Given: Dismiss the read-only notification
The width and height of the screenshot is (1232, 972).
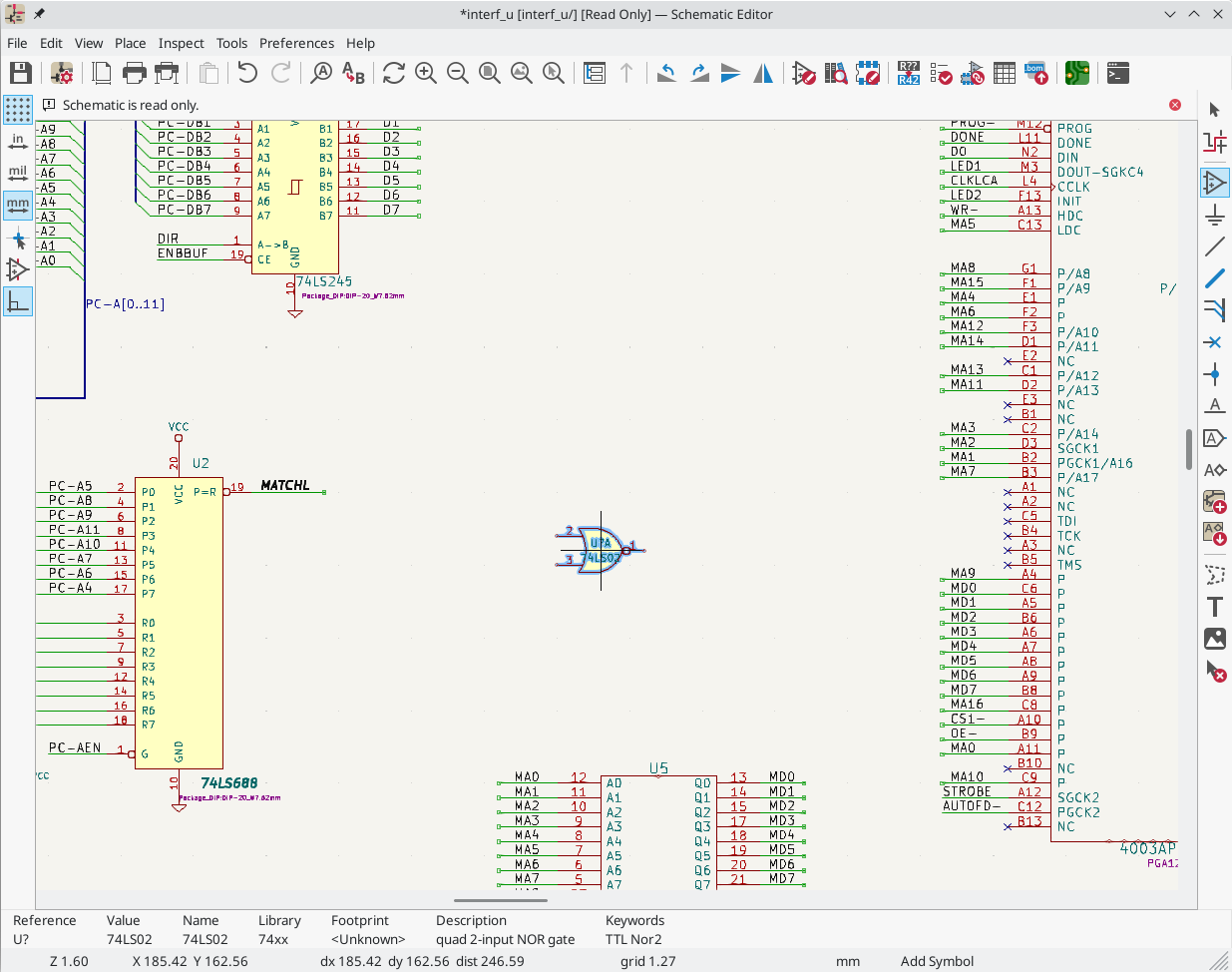Looking at the screenshot, I should (x=1175, y=105).
